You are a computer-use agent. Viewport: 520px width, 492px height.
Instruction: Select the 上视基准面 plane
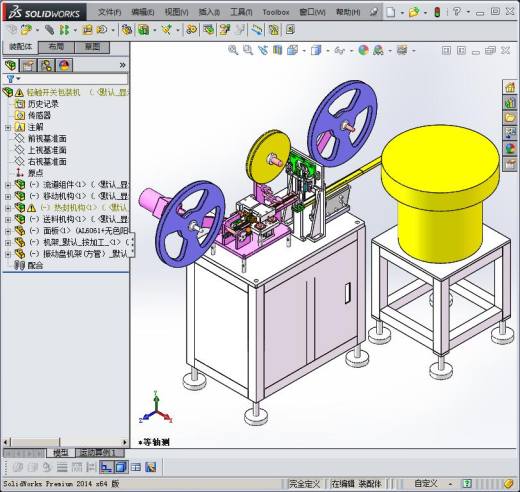point(47,150)
